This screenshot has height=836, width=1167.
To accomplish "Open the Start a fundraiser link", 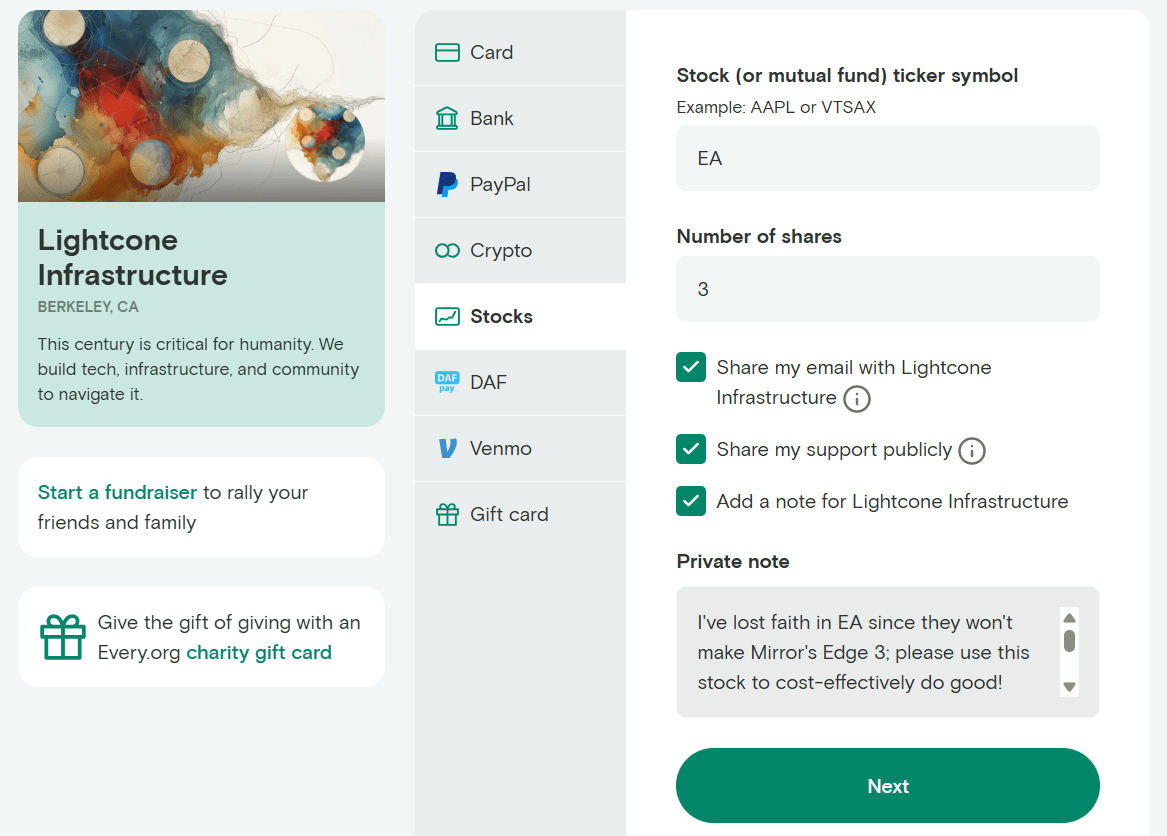I will (117, 492).
